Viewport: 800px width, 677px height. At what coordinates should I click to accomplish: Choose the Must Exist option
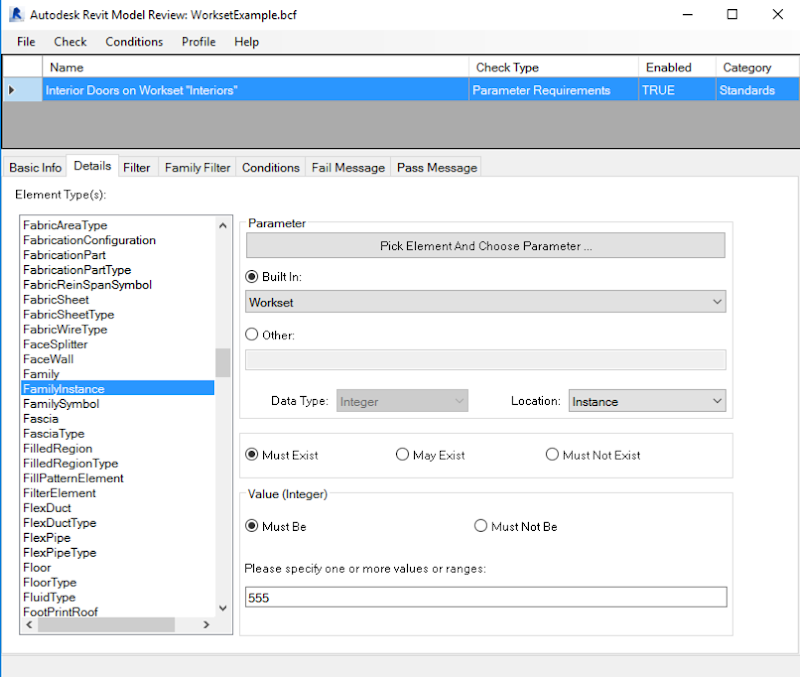[x=252, y=455]
